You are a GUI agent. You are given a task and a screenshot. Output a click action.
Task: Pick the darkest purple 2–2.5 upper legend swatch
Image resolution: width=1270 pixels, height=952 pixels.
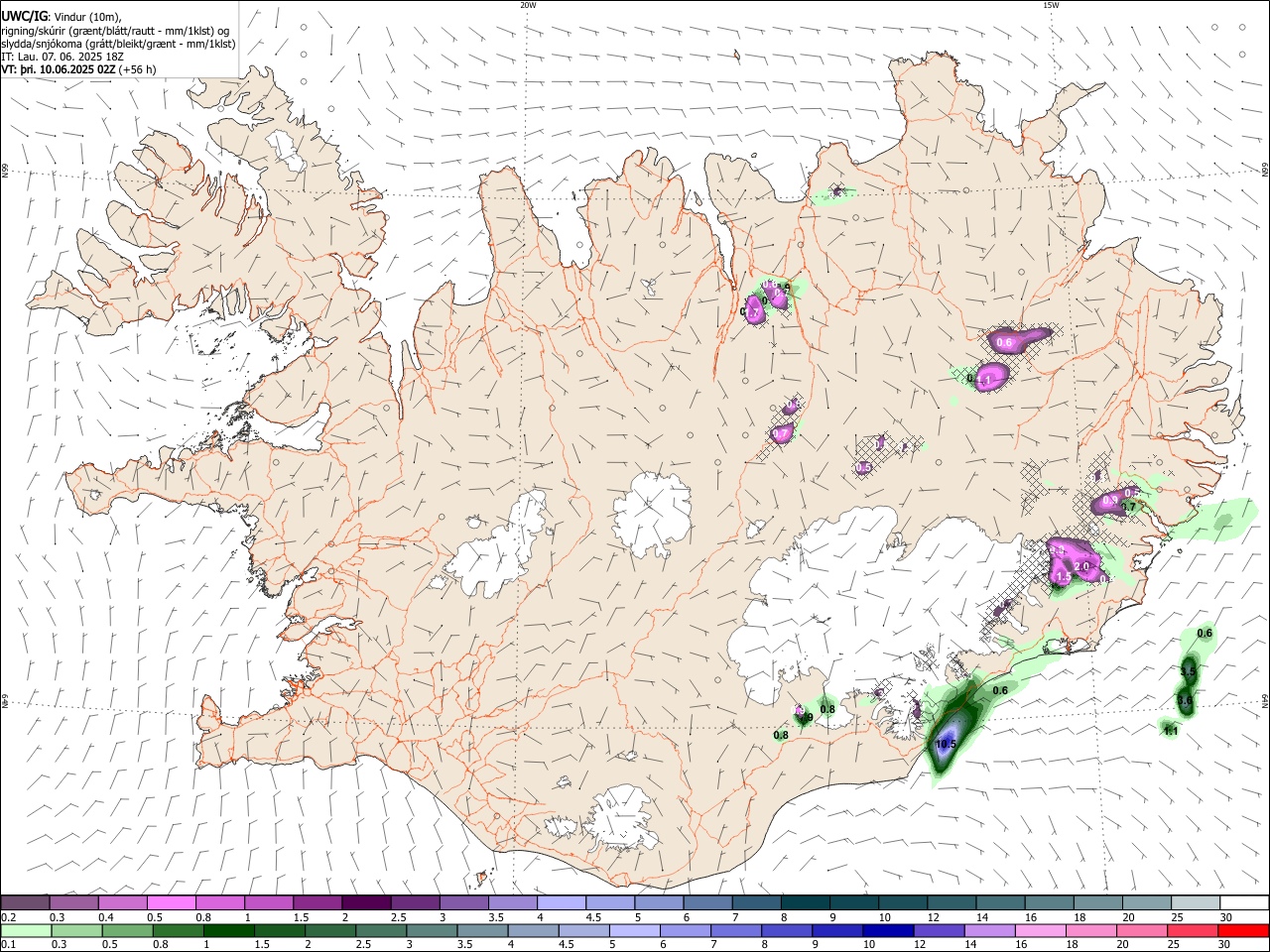[x=365, y=902]
